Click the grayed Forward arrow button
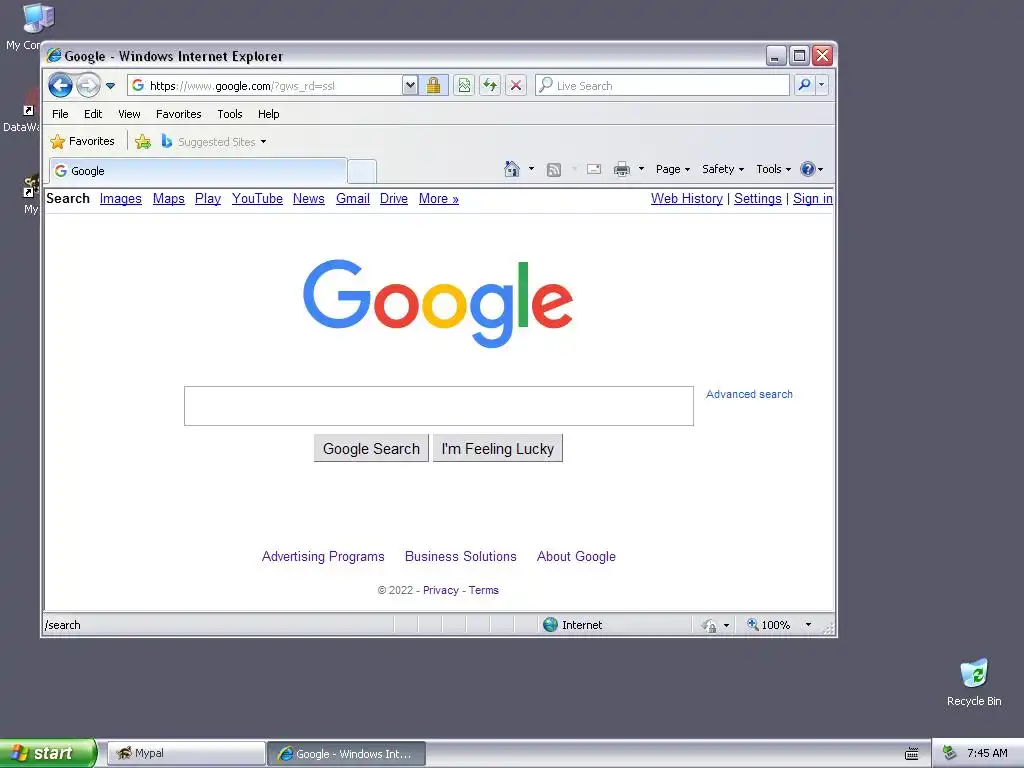Viewport: 1024px width, 768px height. pos(88,85)
